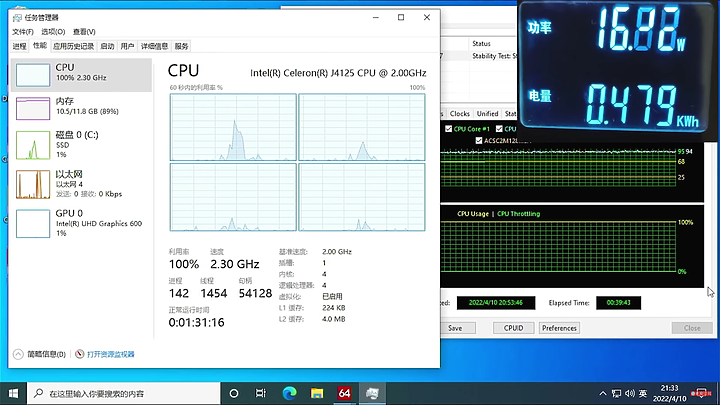Switch to the 进程 tab

point(19,46)
